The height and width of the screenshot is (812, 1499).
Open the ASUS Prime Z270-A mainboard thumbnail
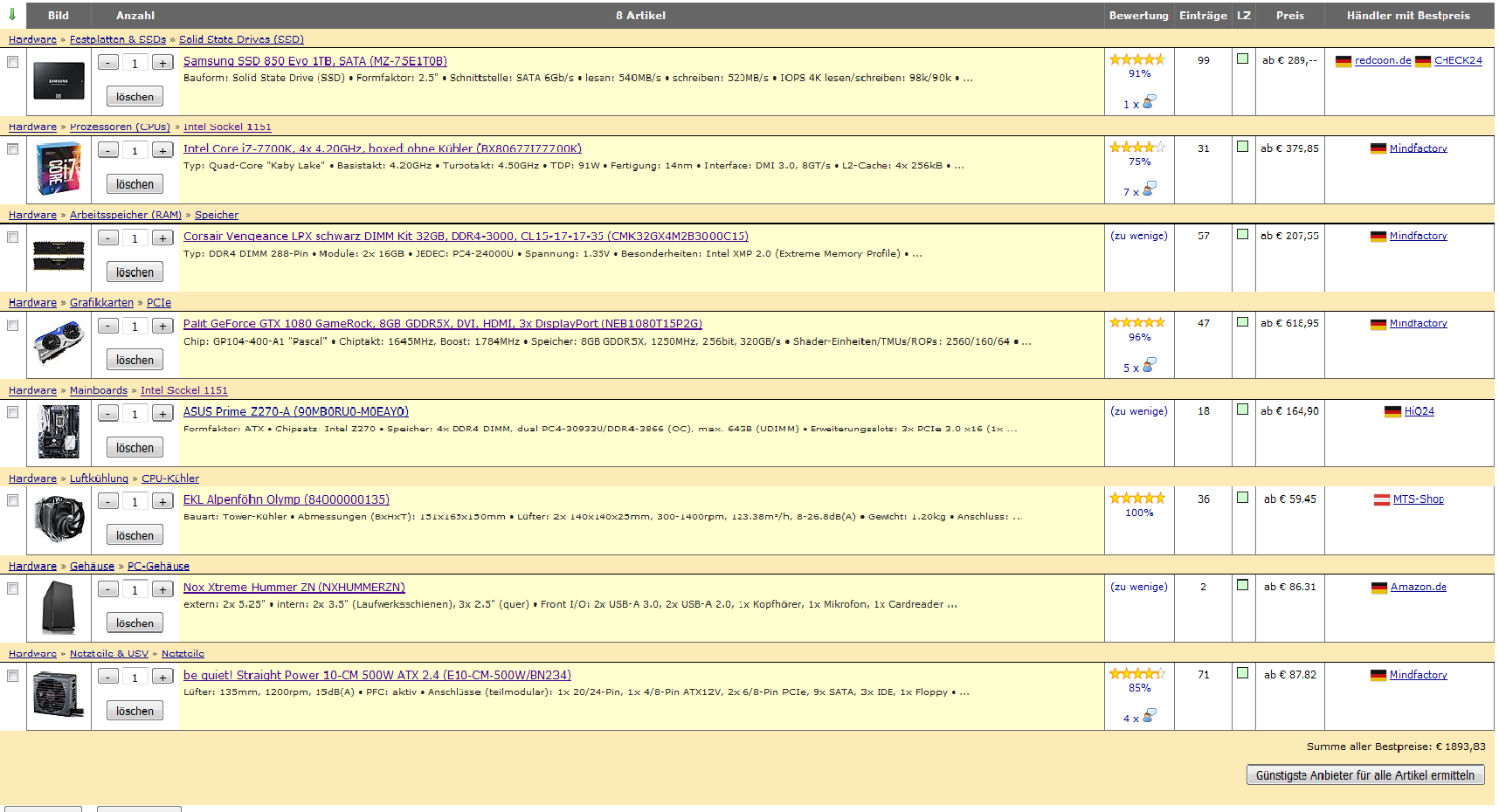tap(59, 432)
